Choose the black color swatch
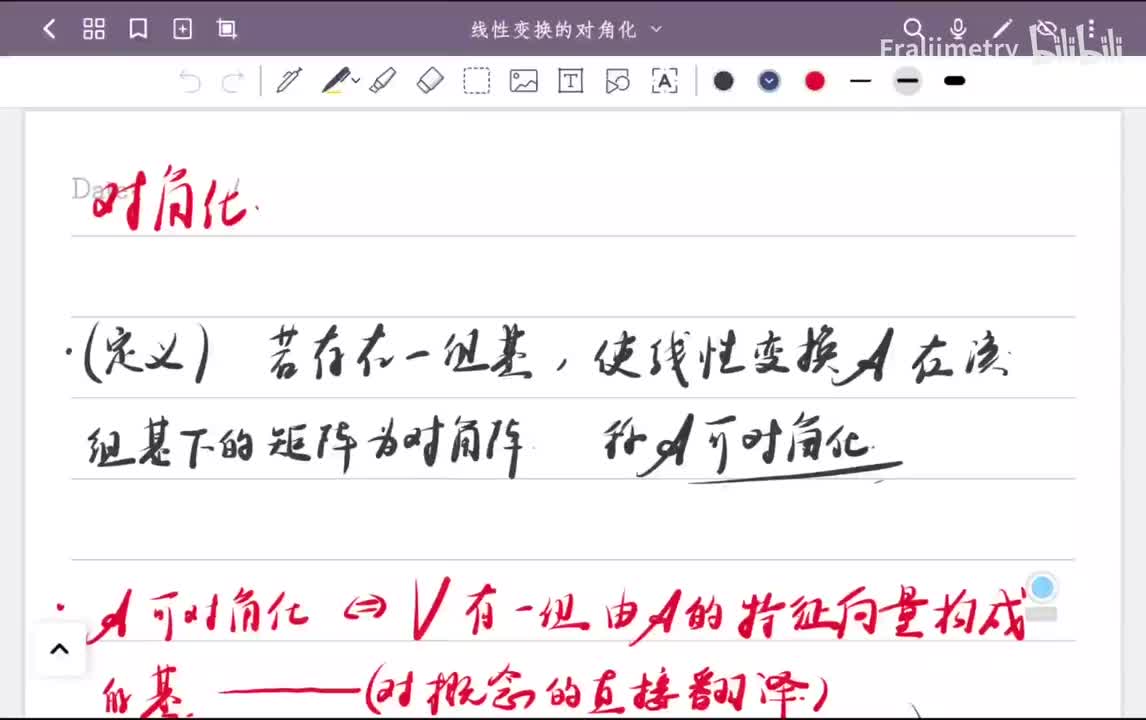The width and height of the screenshot is (1146, 720). click(724, 80)
